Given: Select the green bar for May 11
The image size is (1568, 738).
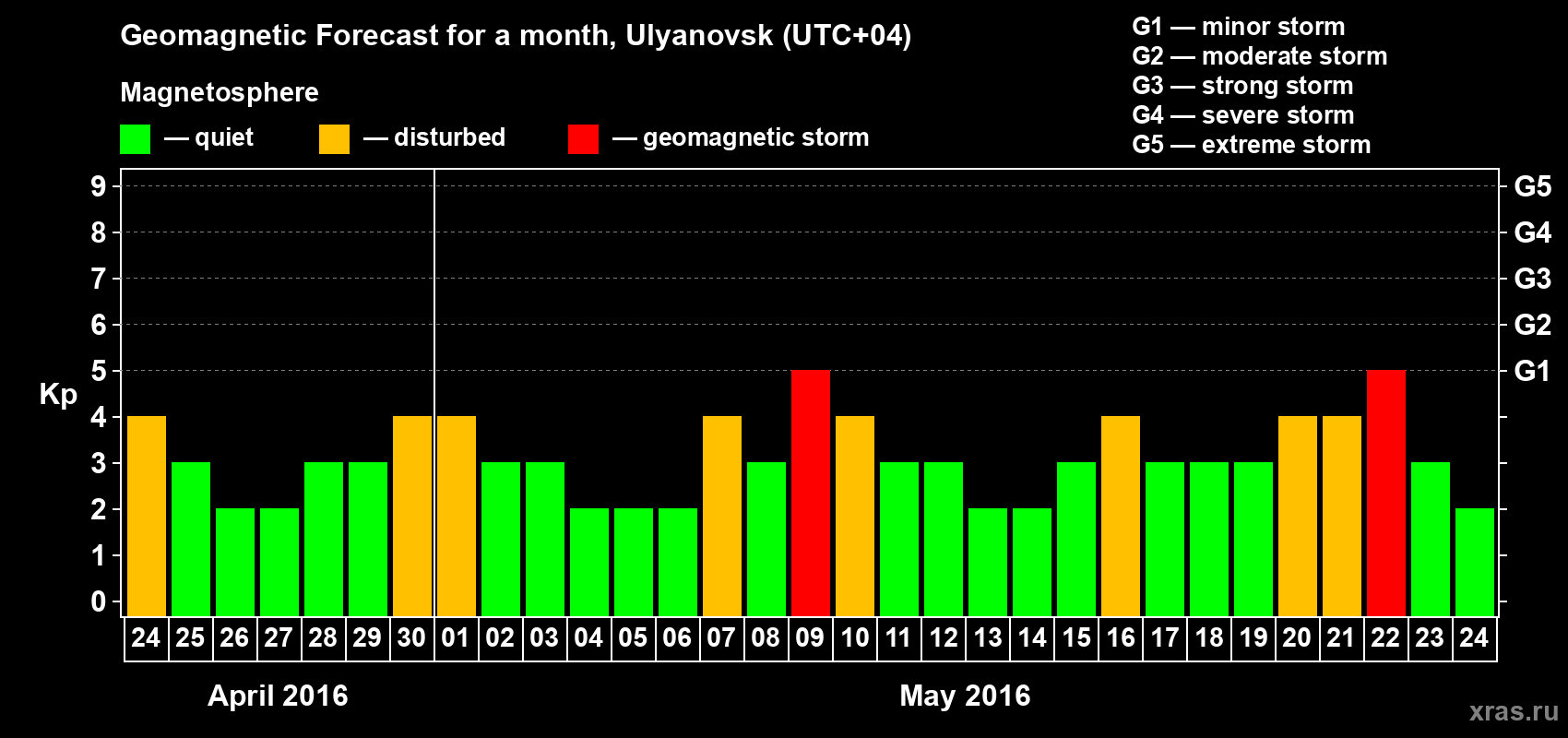Looking at the screenshot, I should [899, 539].
